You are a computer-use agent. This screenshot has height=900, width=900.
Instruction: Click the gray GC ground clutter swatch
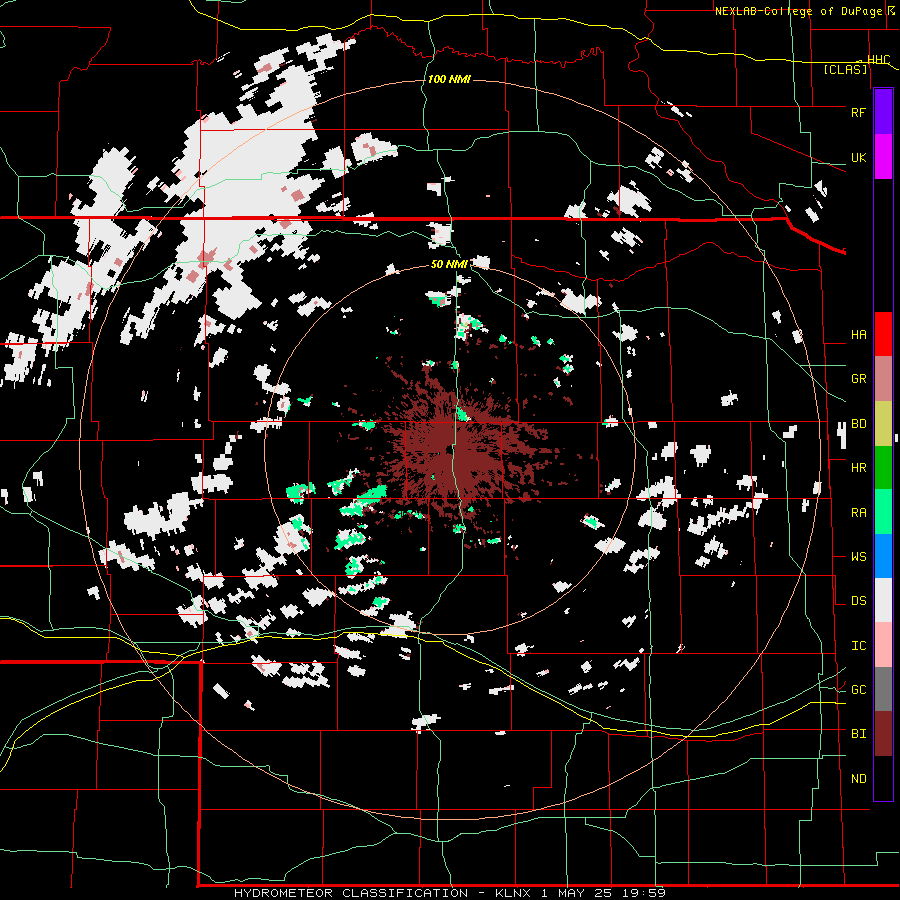(x=883, y=689)
